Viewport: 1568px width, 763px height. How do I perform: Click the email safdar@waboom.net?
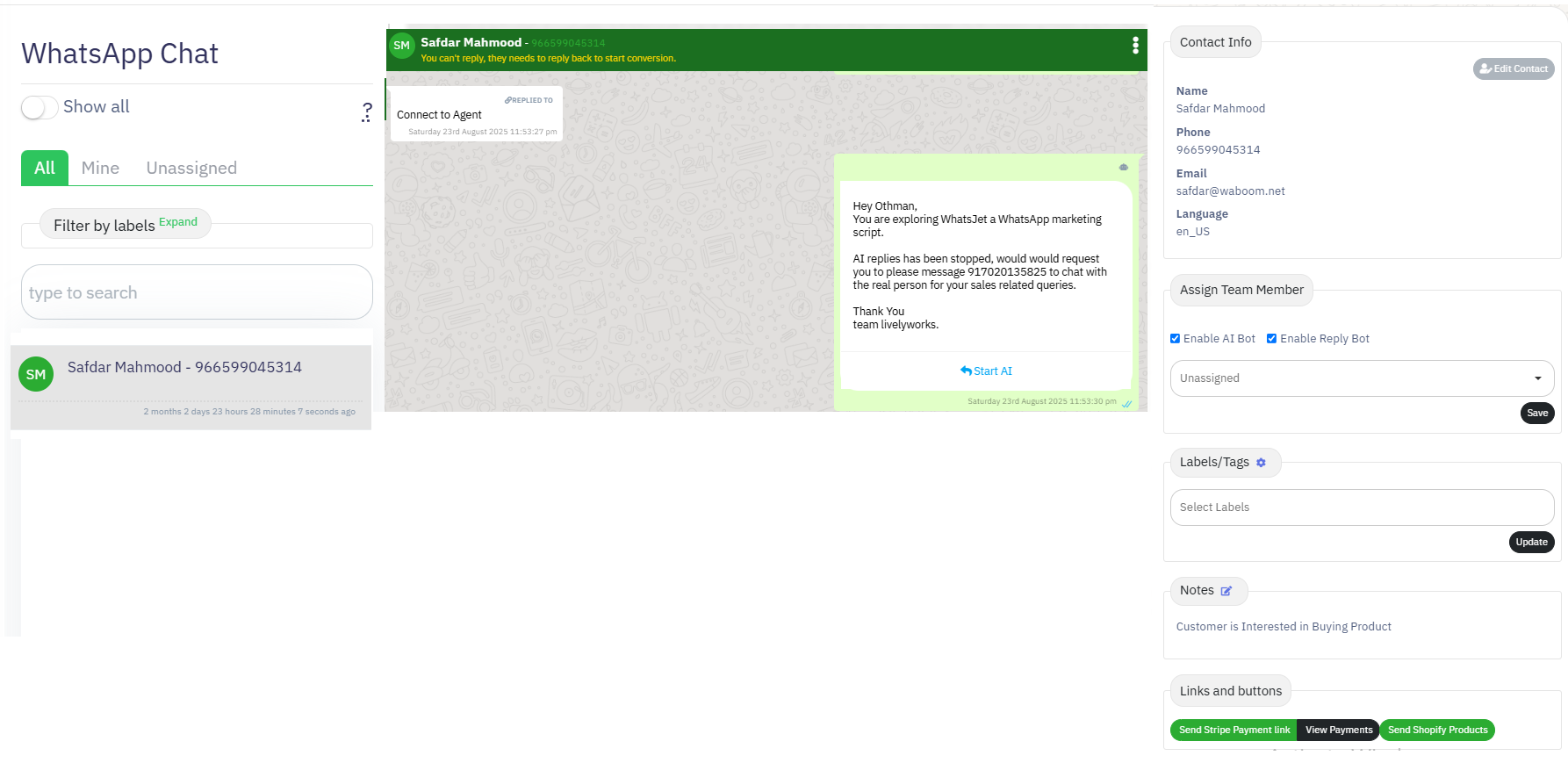[x=1230, y=191]
